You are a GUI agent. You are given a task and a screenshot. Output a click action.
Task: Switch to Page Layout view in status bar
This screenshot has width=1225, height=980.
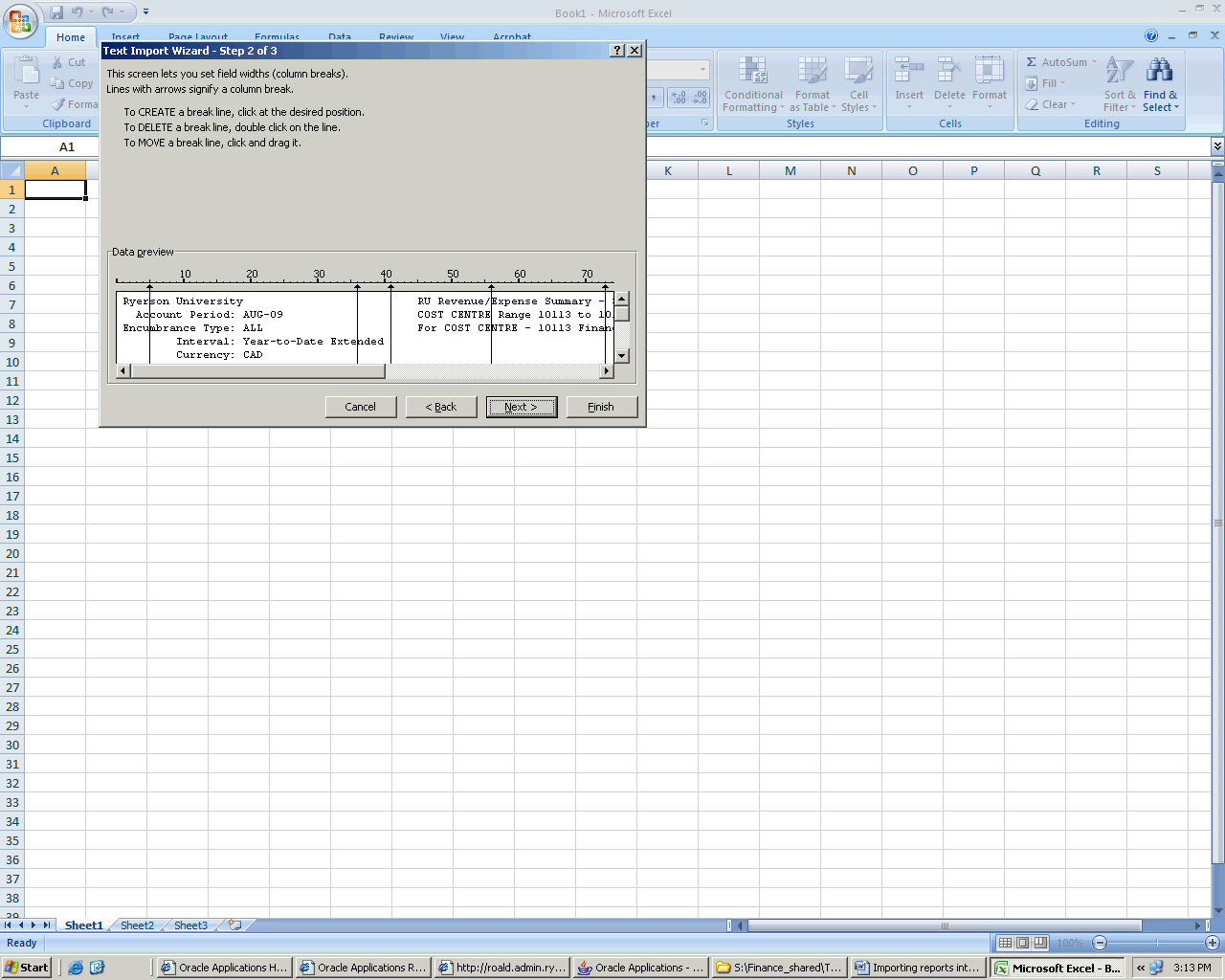pos(1022,943)
